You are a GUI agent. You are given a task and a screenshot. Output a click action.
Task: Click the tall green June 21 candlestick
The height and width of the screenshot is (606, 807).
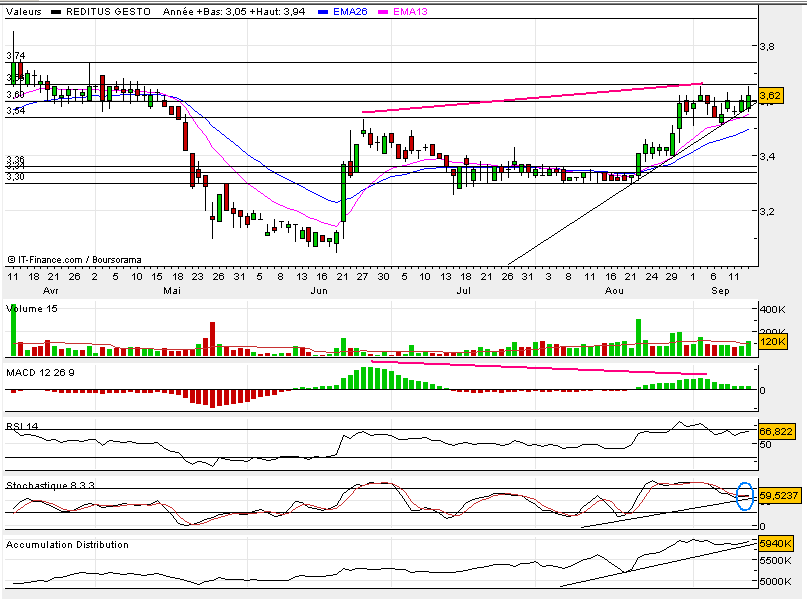343,193
